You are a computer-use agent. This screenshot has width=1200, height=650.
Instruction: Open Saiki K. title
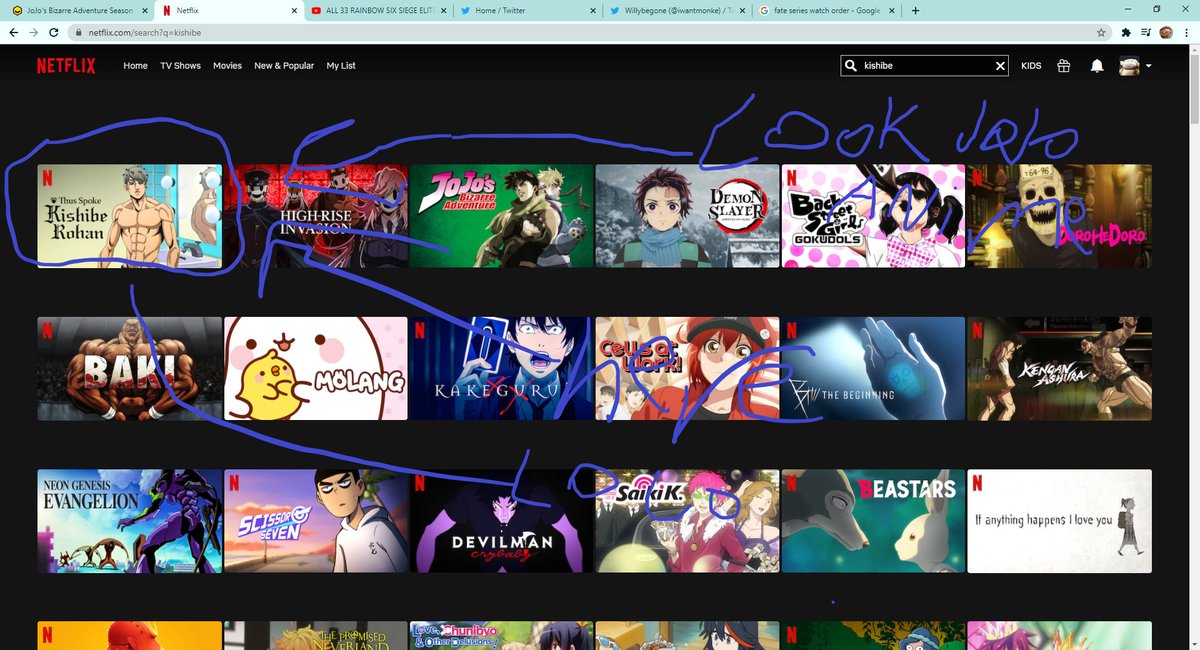688,521
